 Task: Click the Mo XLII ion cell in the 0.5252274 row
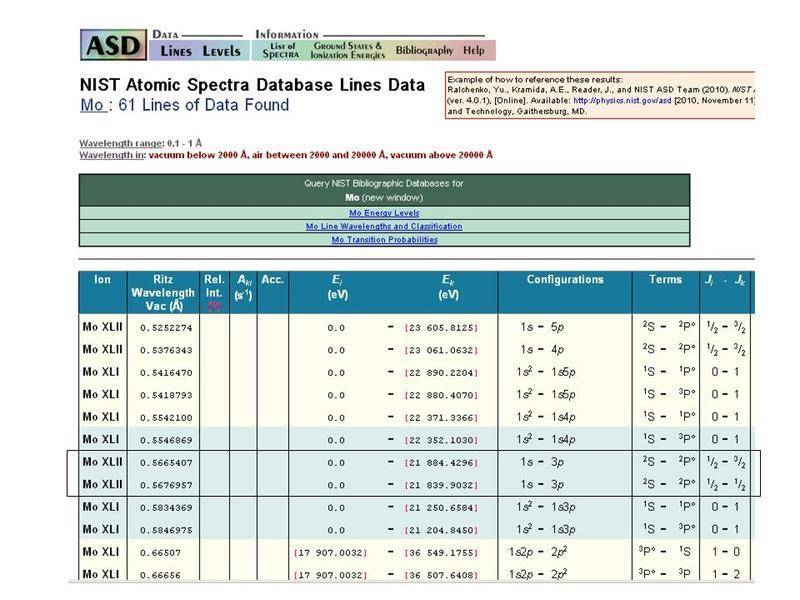103,327
